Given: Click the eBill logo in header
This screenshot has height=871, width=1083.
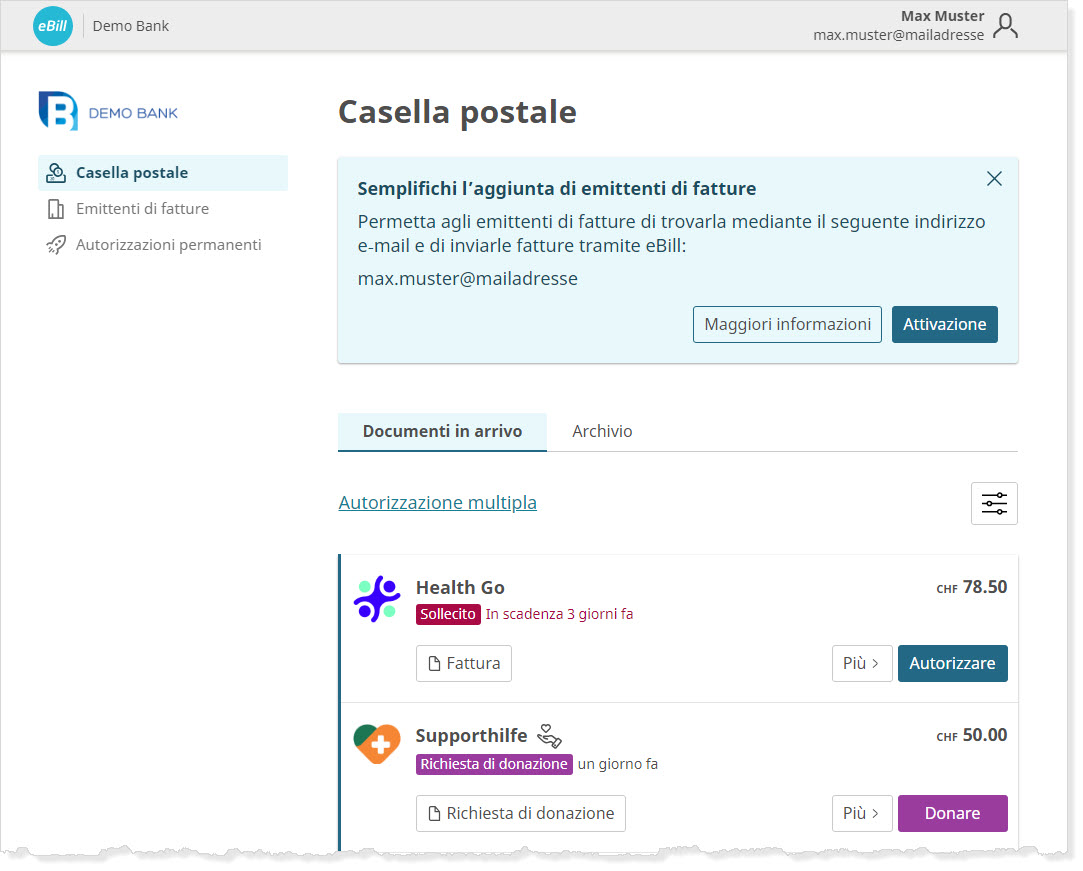Looking at the screenshot, I should click(x=52, y=26).
